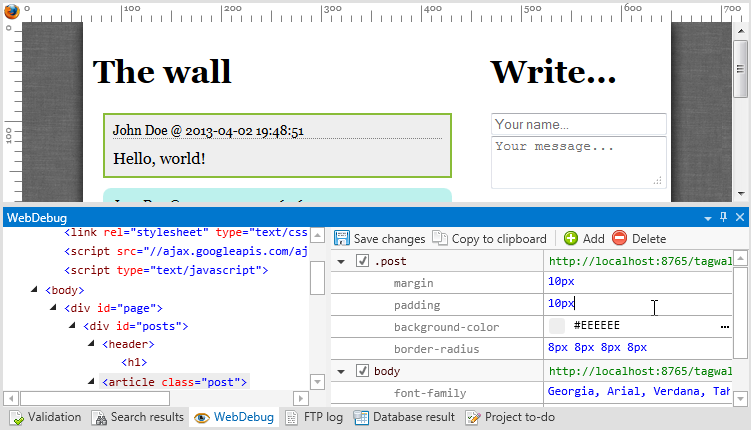Select the script type="text/javascript" line

[x=166, y=270]
